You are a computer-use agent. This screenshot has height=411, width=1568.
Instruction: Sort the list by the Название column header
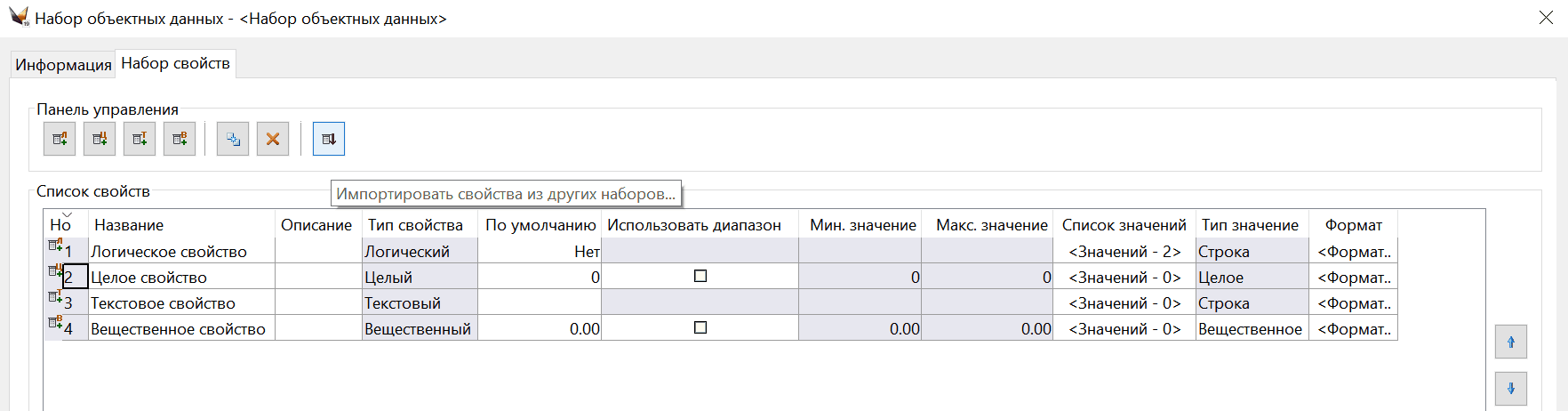pyautogui.click(x=129, y=225)
